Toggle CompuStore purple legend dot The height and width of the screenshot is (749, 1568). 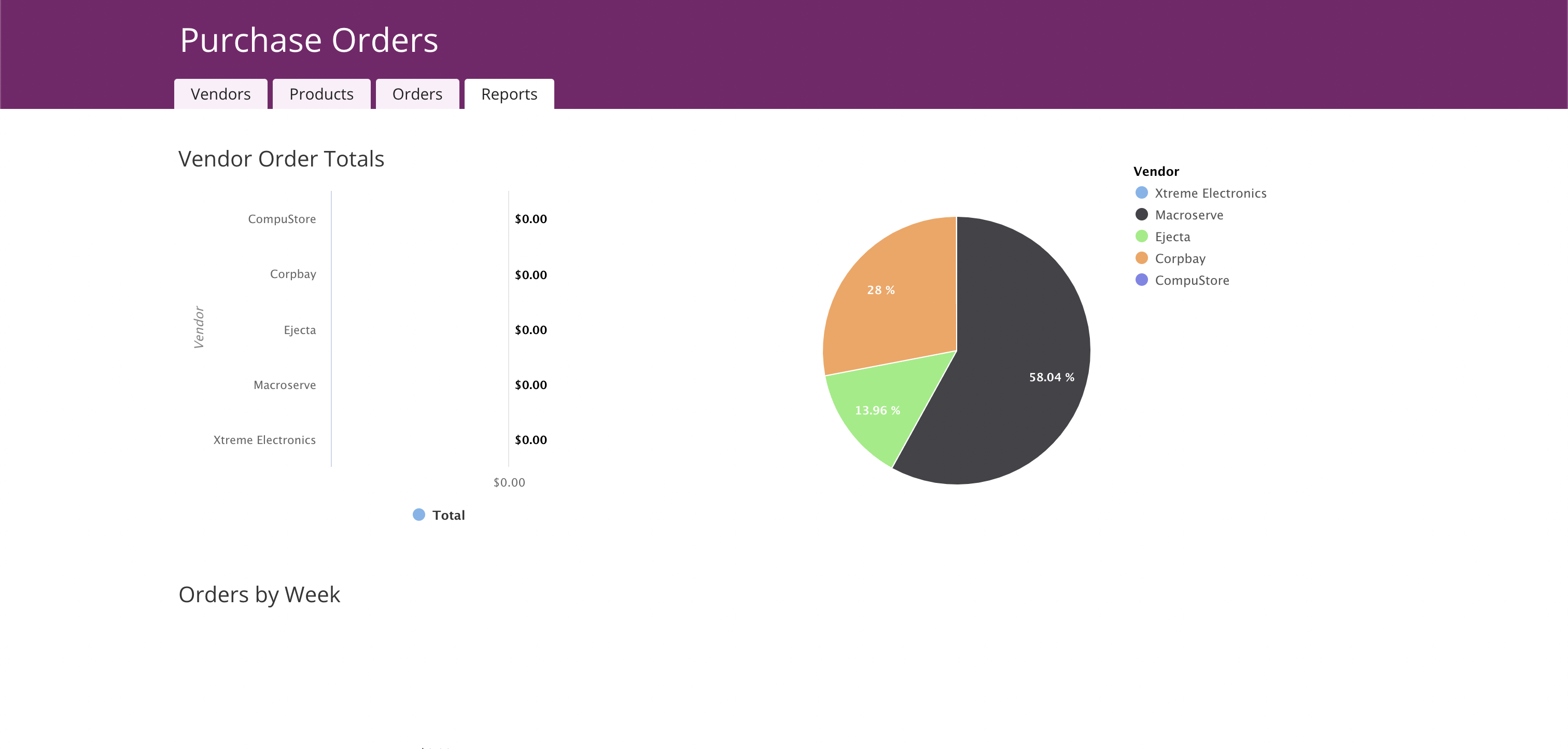1141,280
